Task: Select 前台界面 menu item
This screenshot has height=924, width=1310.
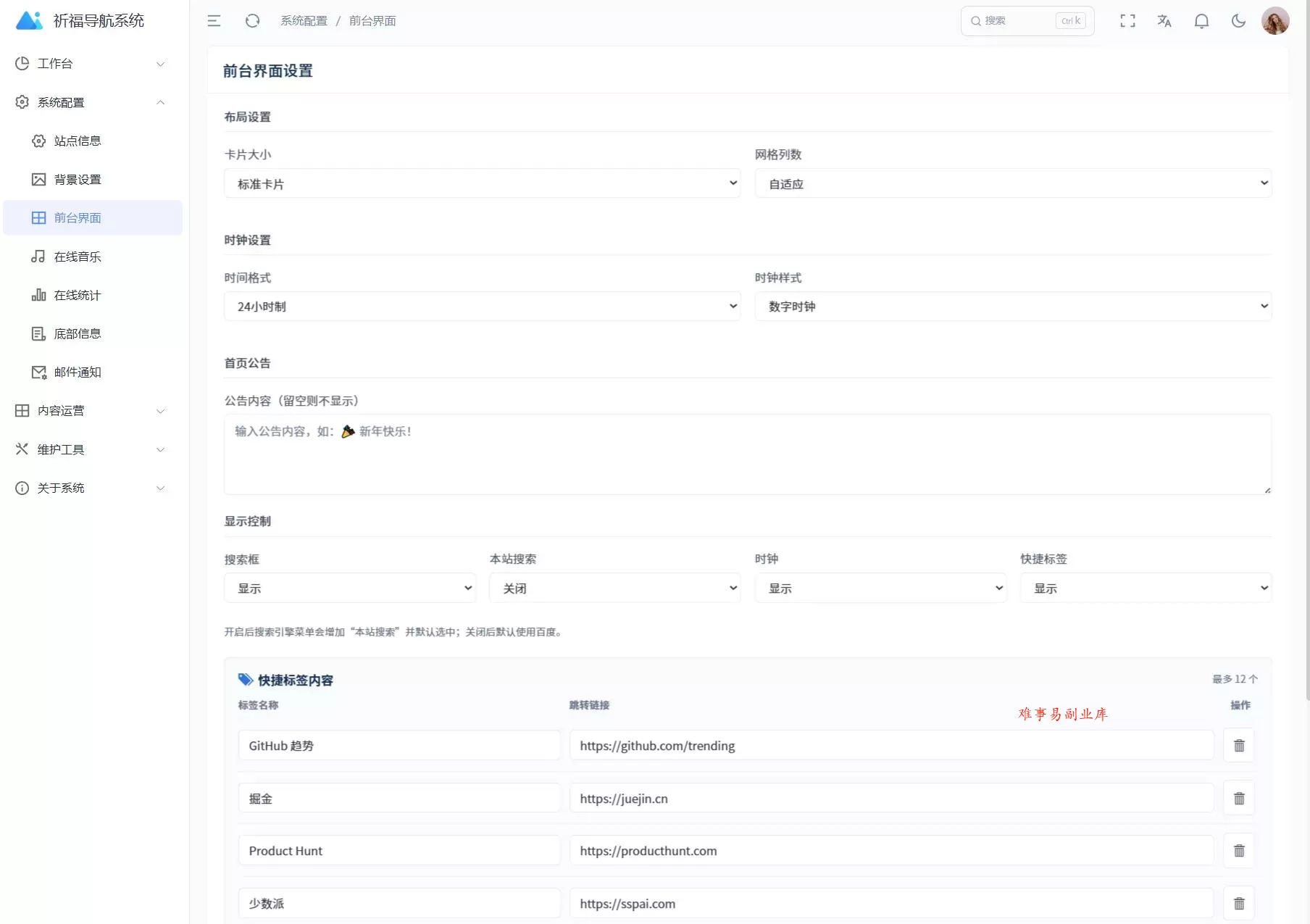Action: click(x=93, y=217)
